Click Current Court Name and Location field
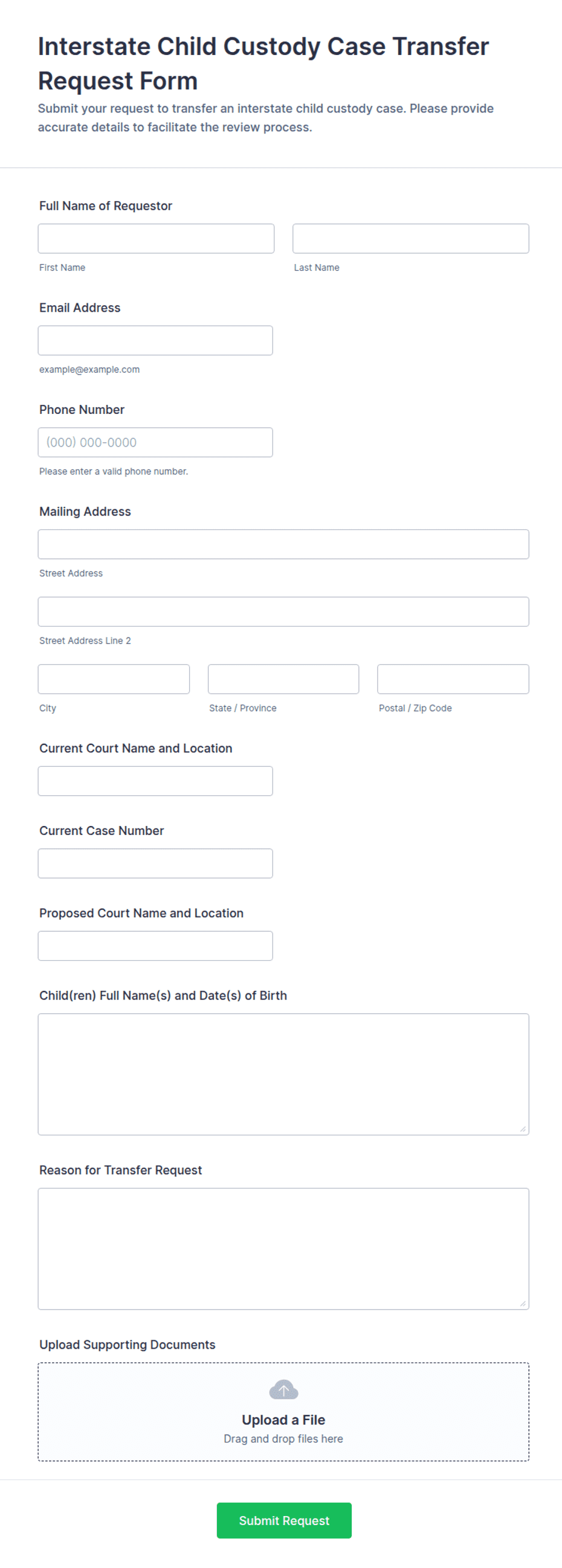This screenshot has height=1568, width=562. click(x=155, y=781)
